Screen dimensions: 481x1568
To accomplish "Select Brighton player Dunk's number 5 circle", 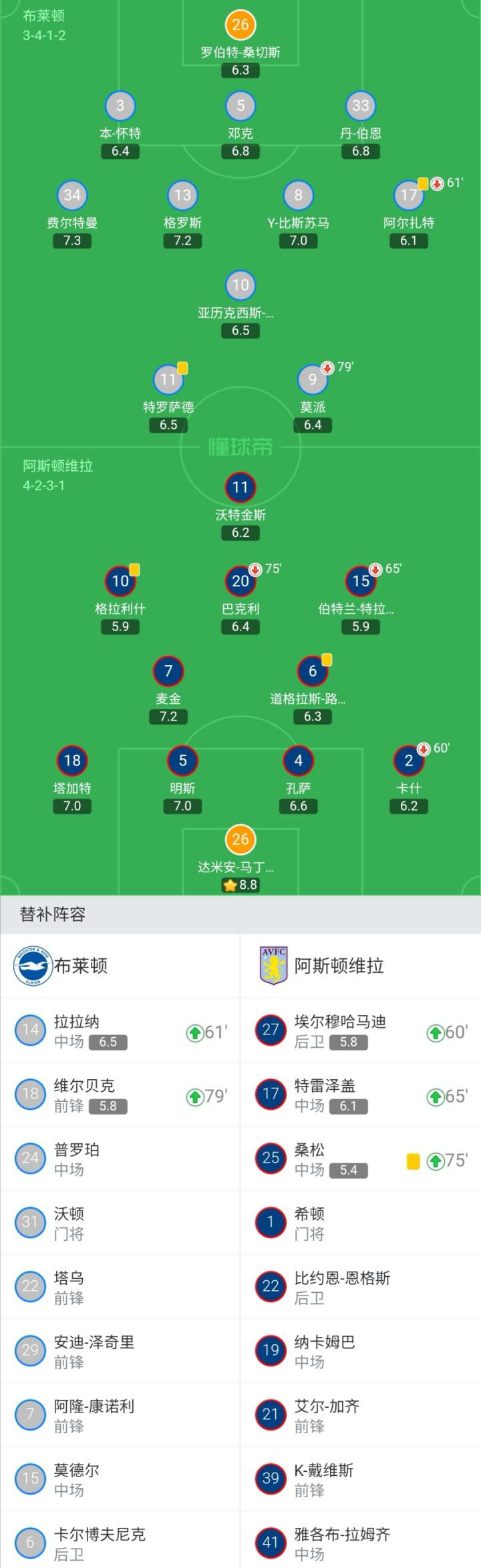I will [x=240, y=106].
